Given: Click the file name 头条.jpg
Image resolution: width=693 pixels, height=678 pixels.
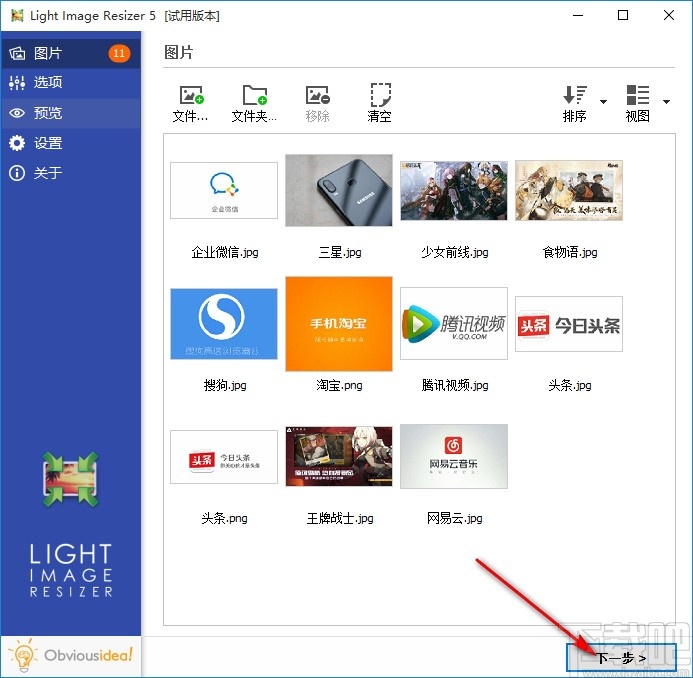Looking at the screenshot, I should [x=570, y=385].
